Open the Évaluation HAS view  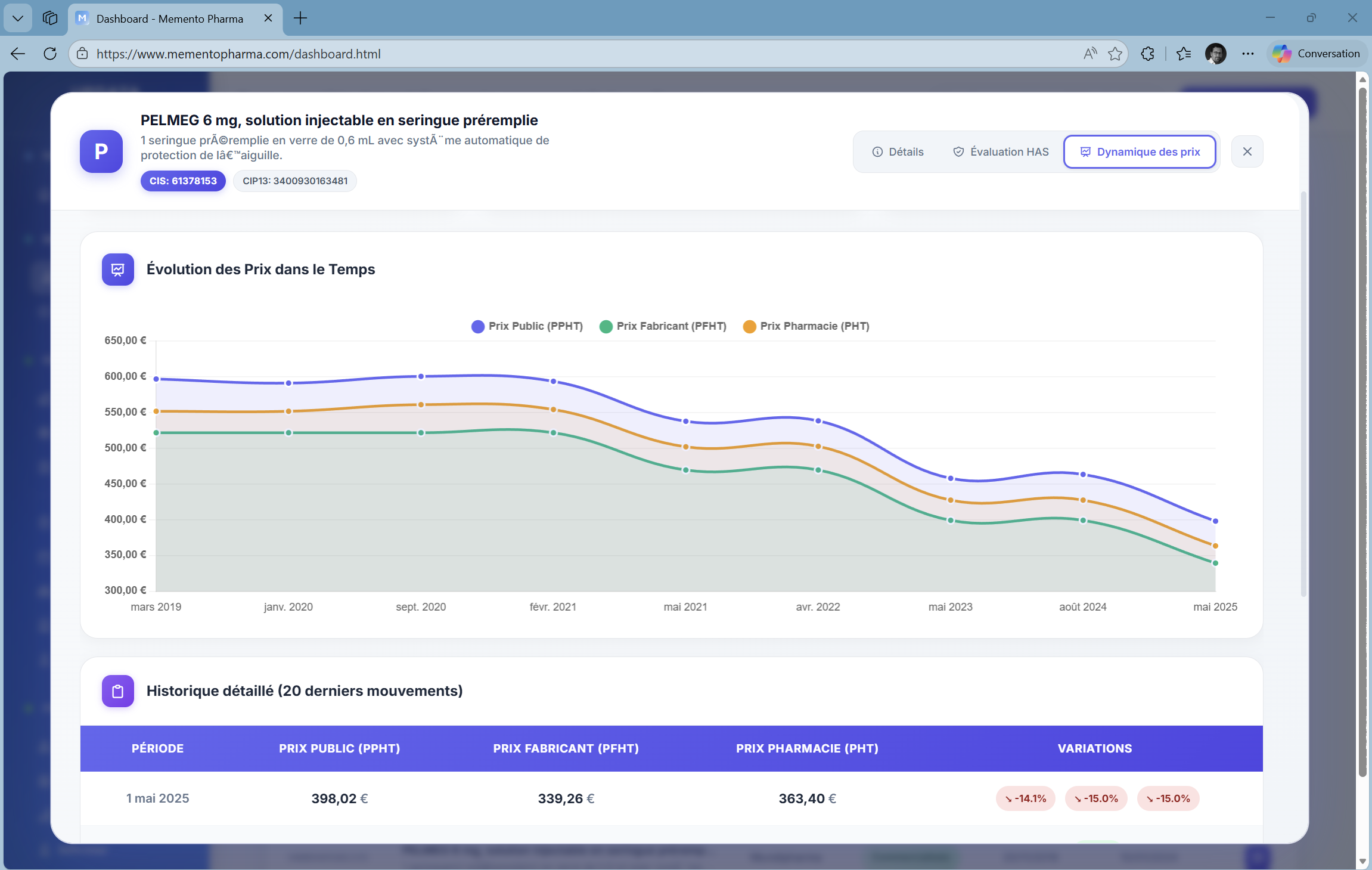coord(1000,151)
